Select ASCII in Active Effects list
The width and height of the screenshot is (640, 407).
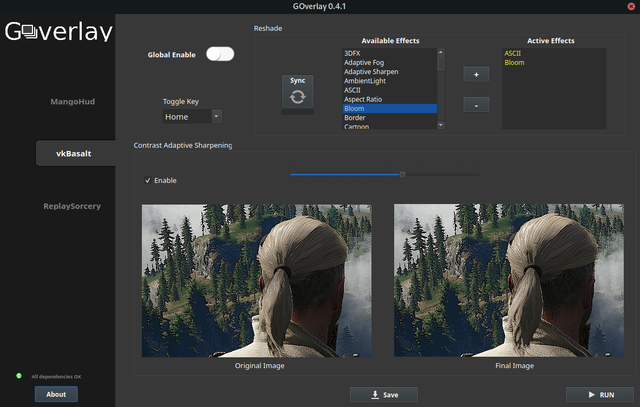[x=513, y=52]
